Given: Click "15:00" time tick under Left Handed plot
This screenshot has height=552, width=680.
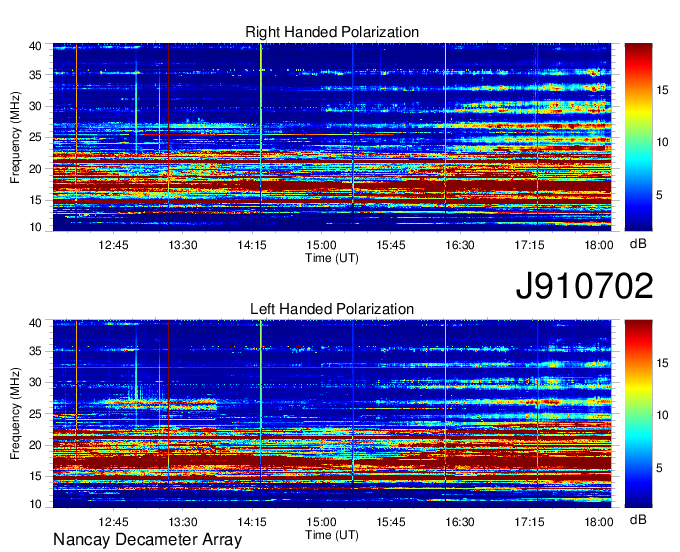Looking at the screenshot, I should pos(321,522).
